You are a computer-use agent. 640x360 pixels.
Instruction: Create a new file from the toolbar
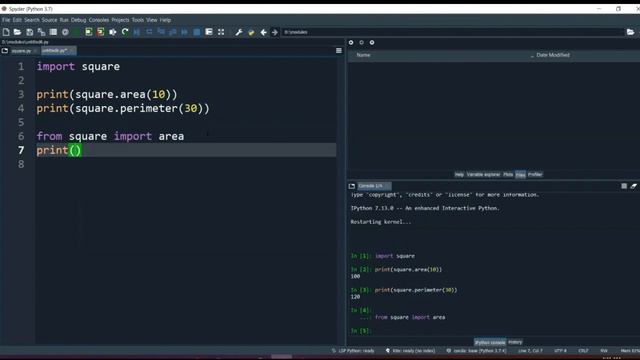tap(6, 32)
